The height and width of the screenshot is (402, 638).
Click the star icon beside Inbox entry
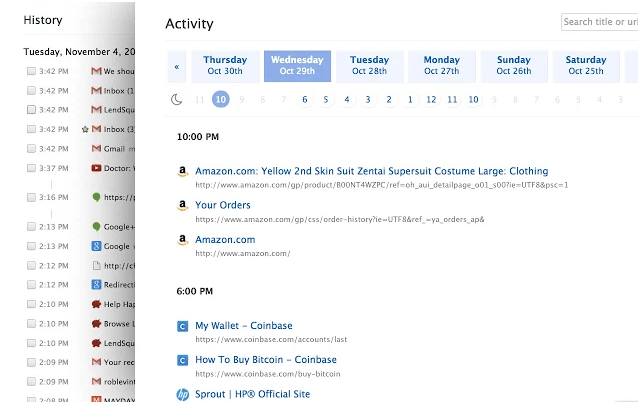(x=85, y=129)
